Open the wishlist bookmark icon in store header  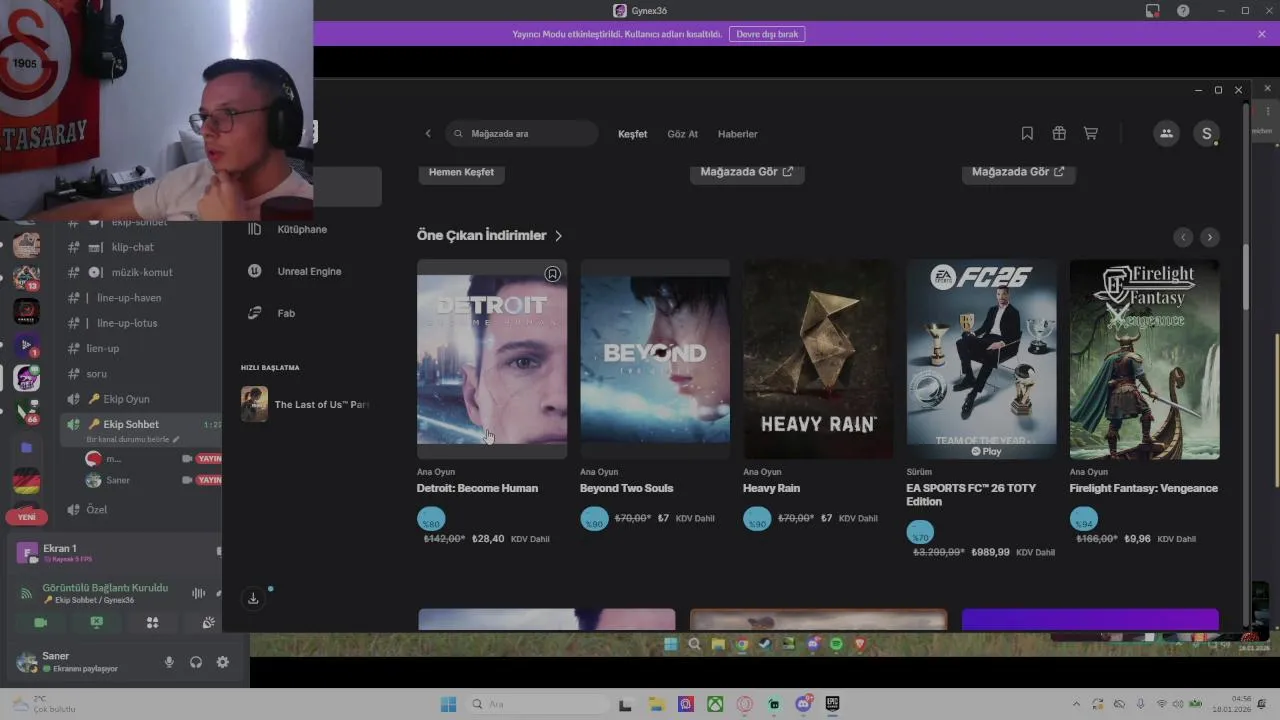point(1027,133)
